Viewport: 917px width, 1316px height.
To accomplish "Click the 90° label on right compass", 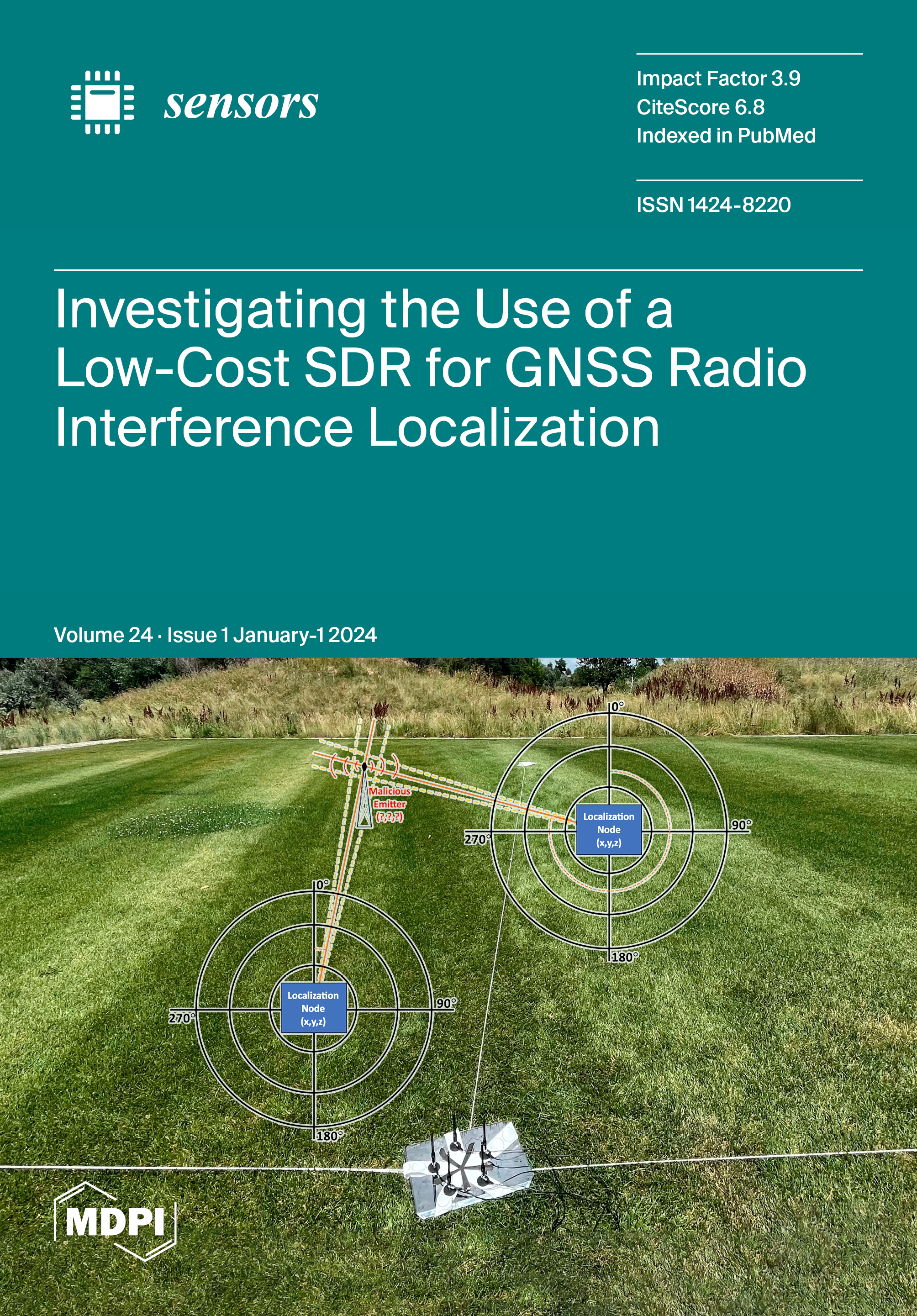I will (741, 825).
